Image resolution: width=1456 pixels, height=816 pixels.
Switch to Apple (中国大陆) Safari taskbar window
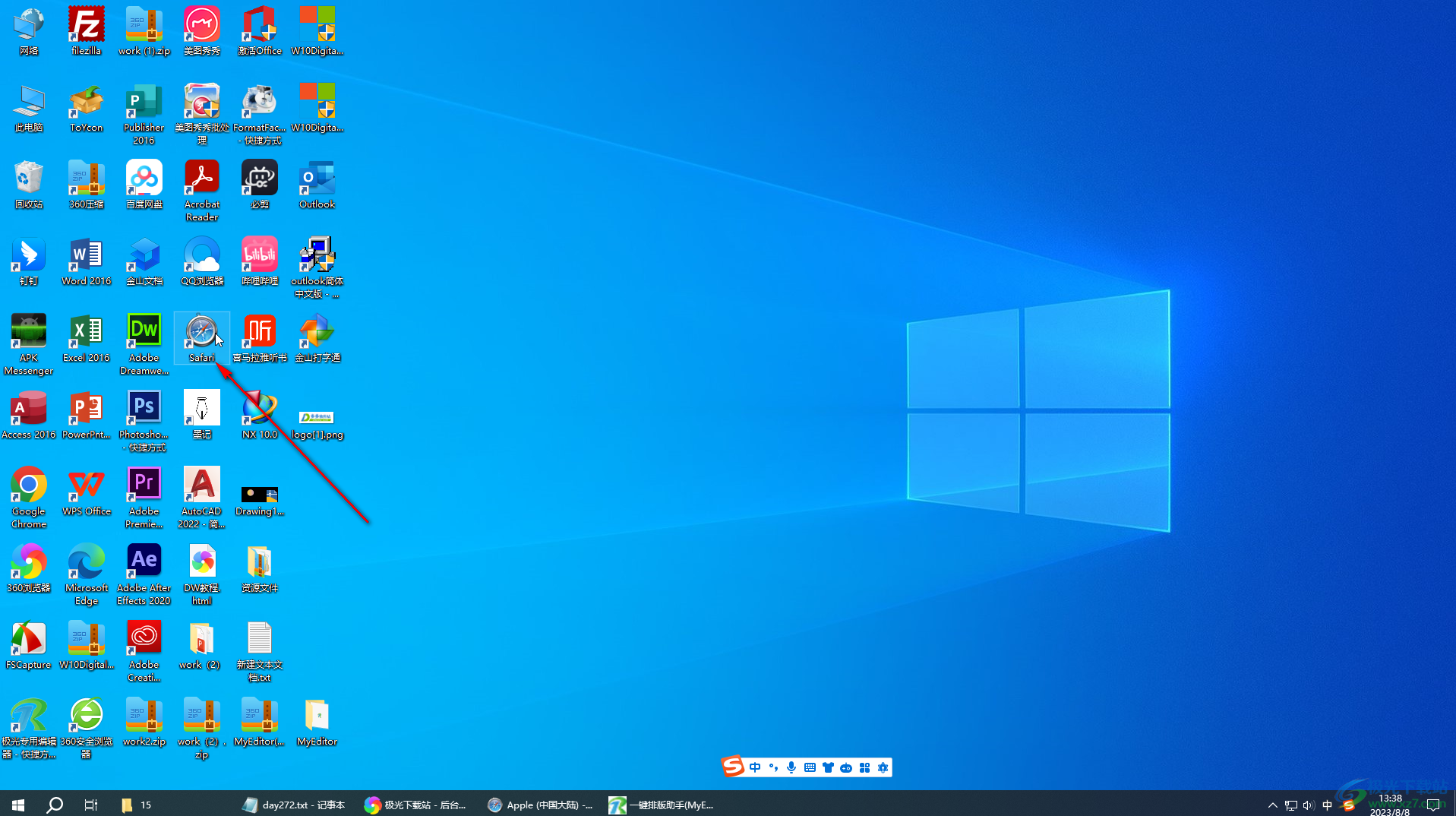click(x=539, y=805)
